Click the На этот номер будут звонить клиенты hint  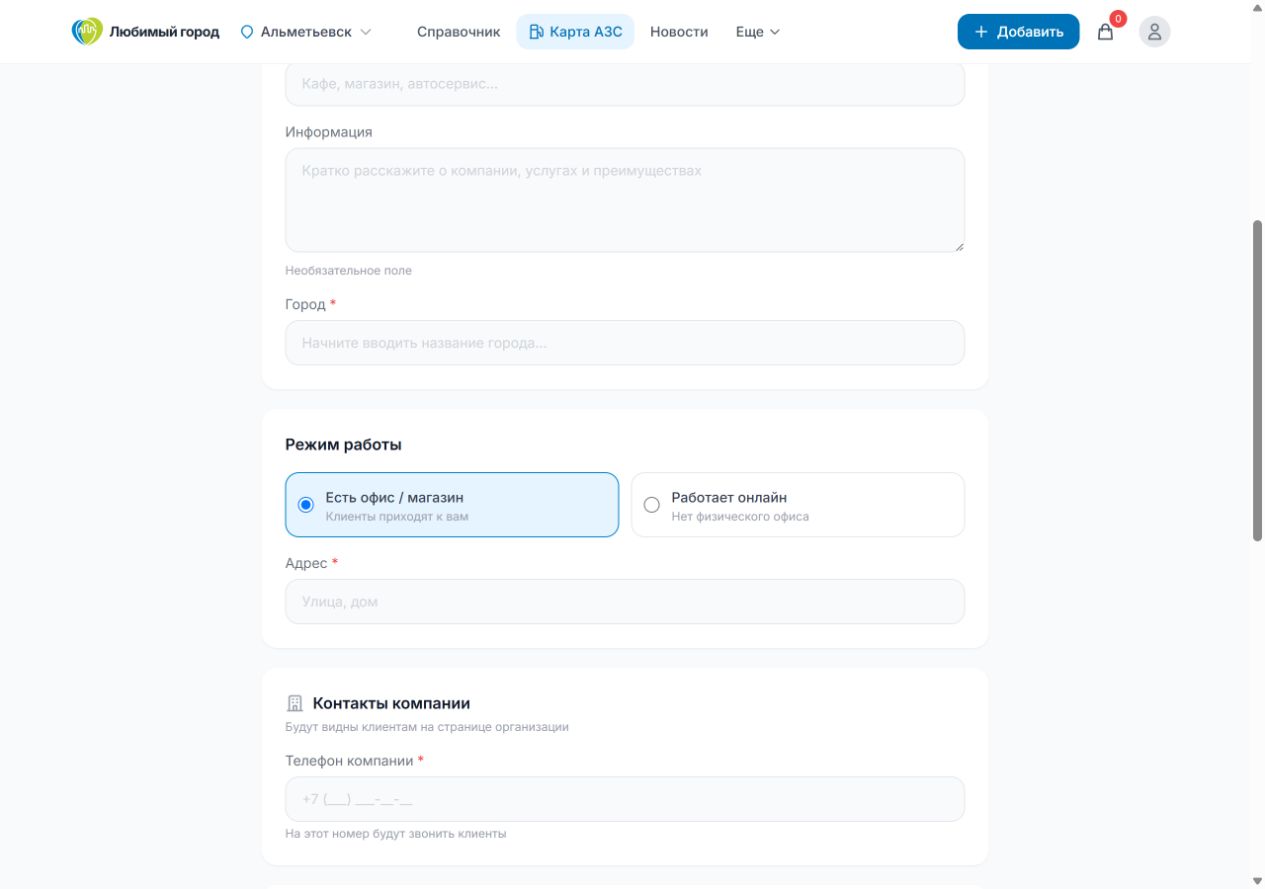point(396,834)
